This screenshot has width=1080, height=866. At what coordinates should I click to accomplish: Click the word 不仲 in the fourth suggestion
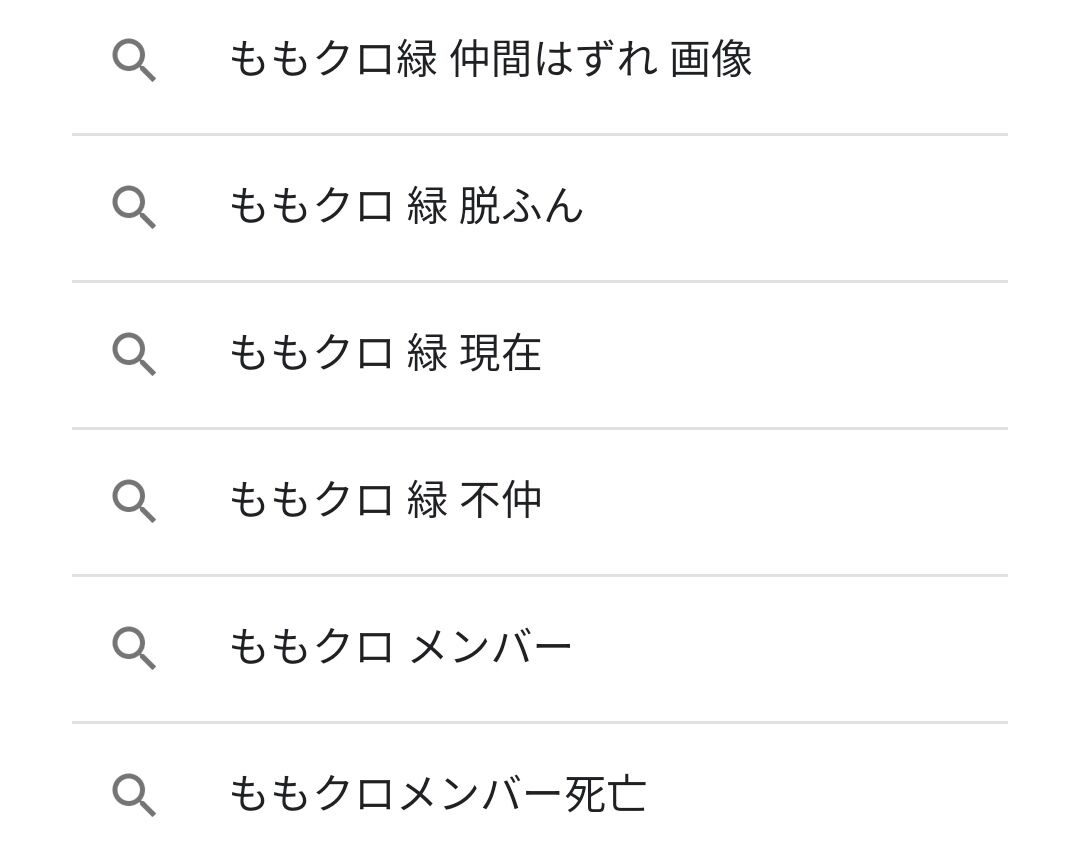point(501,501)
